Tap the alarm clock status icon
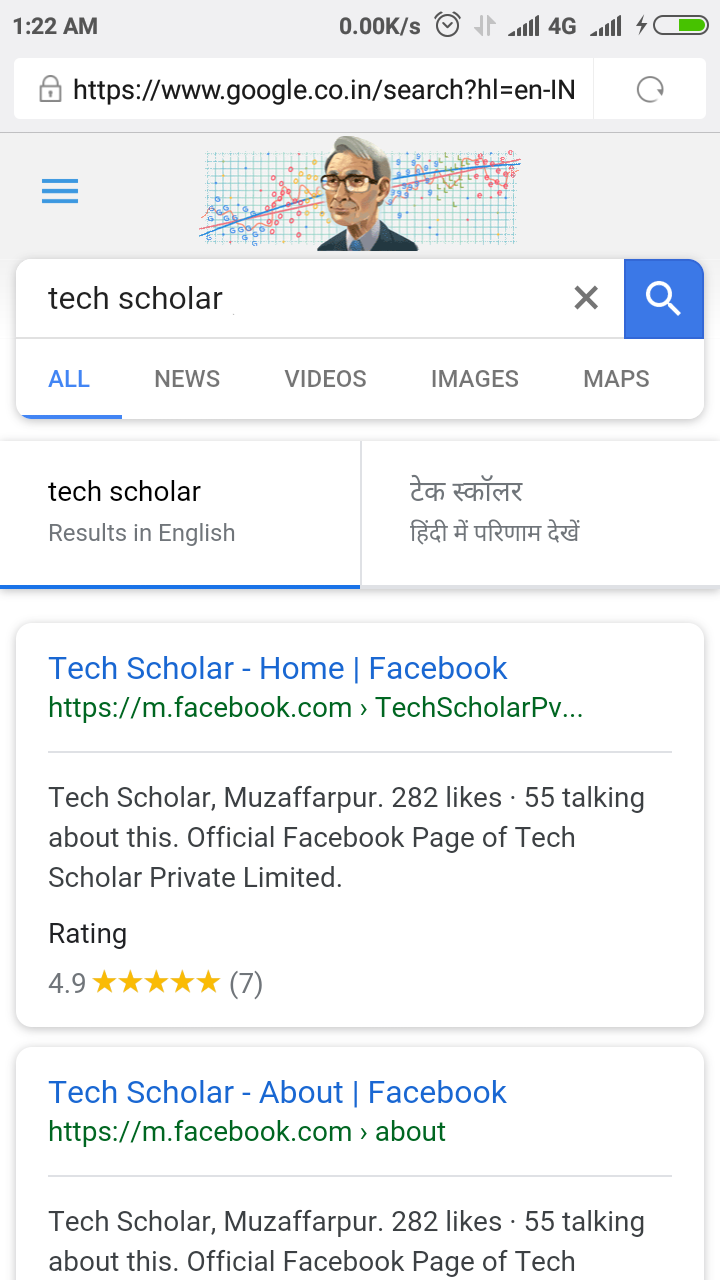 coord(447,25)
